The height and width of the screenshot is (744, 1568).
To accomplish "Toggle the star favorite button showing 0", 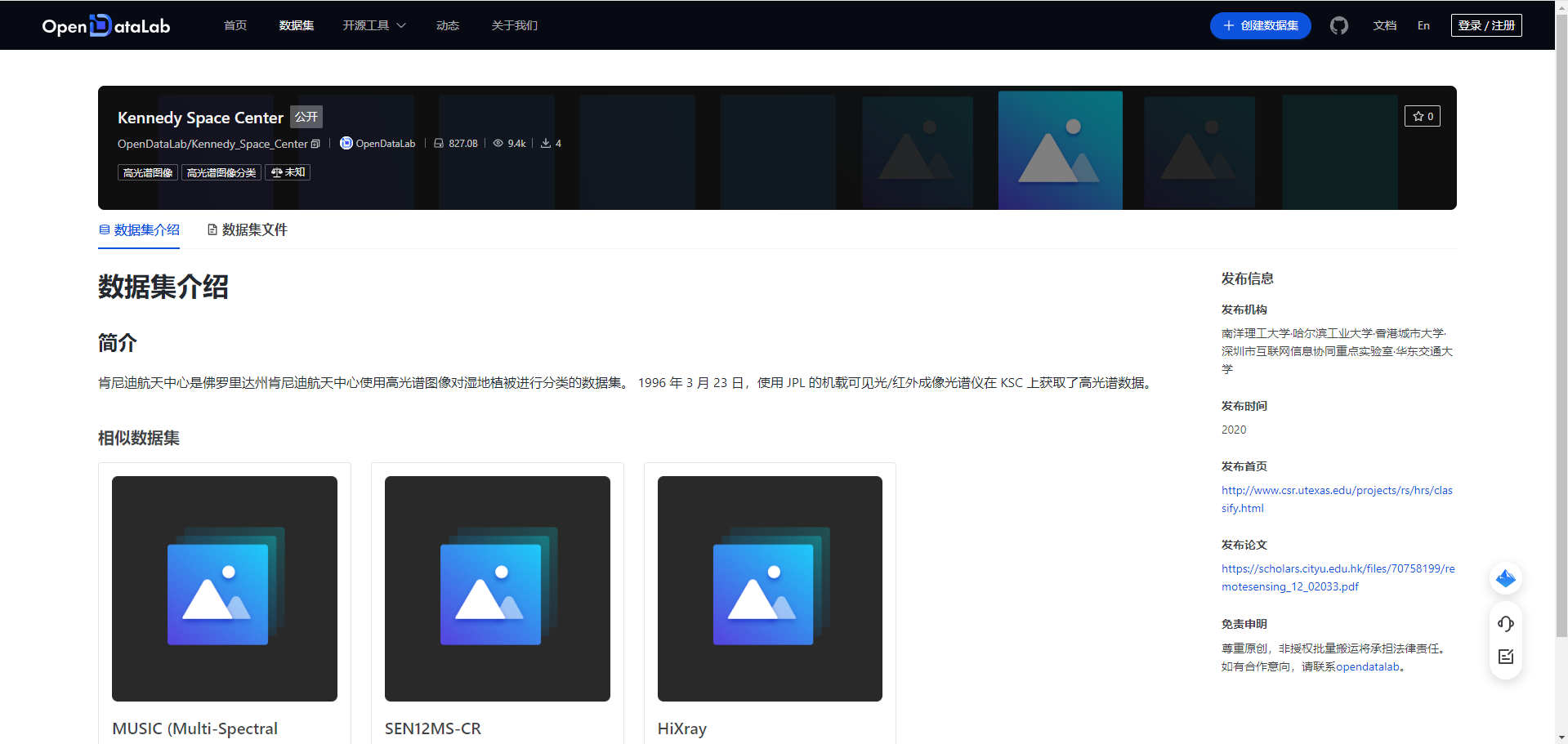I will tap(1422, 116).
